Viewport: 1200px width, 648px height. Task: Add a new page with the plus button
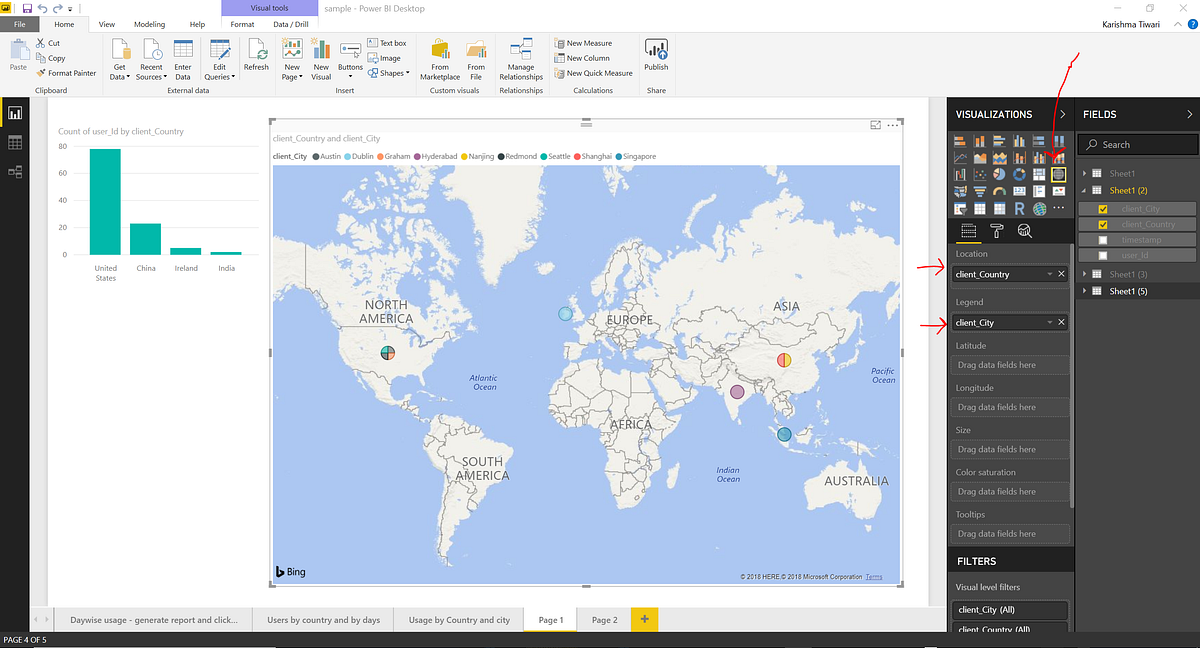coord(644,619)
